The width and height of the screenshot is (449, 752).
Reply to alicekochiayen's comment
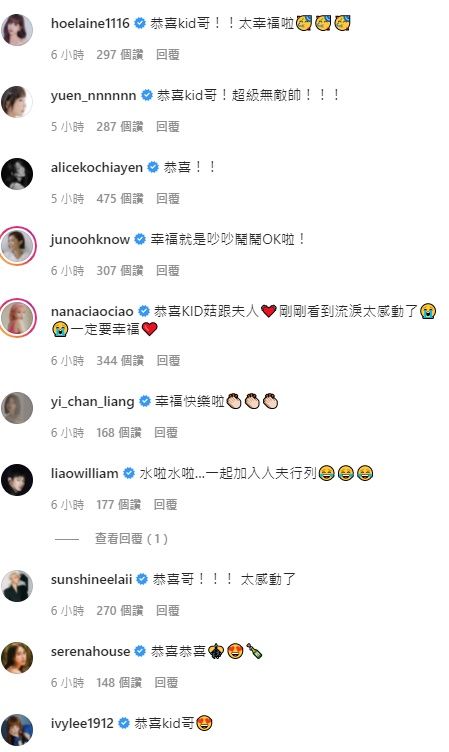point(168,199)
